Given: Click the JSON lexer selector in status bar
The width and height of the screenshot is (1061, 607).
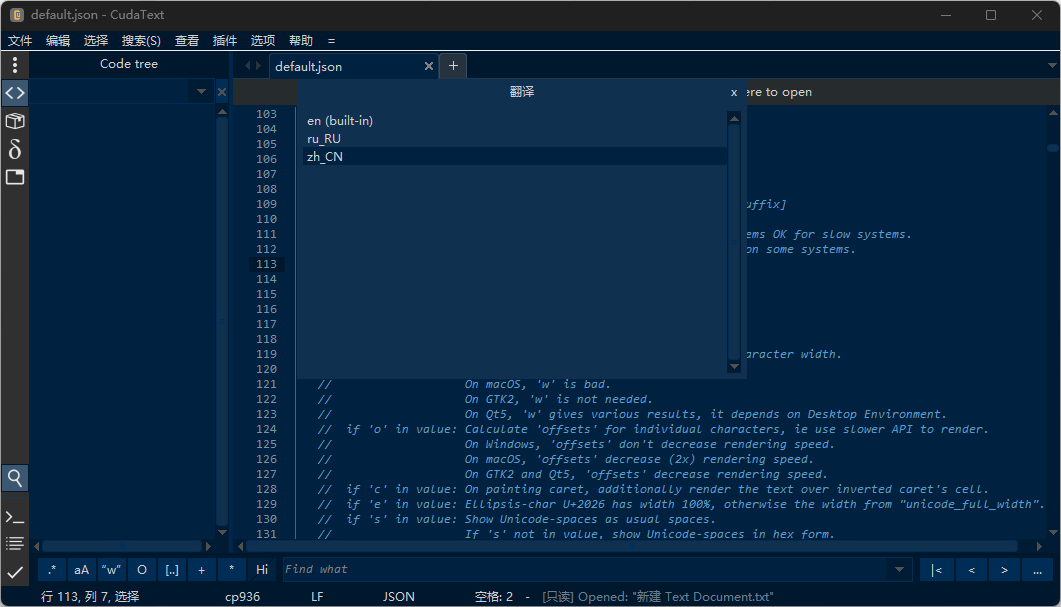Looking at the screenshot, I should pos(398,596).
